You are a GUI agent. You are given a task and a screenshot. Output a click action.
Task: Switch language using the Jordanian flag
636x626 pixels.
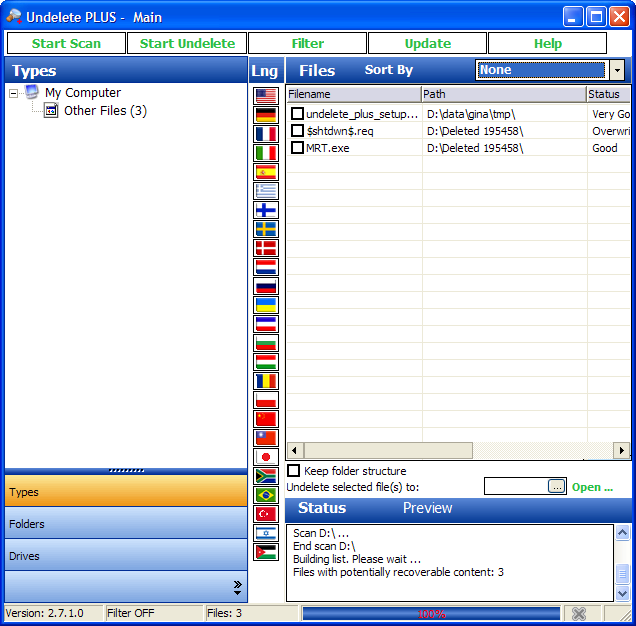tap(266, 552)
